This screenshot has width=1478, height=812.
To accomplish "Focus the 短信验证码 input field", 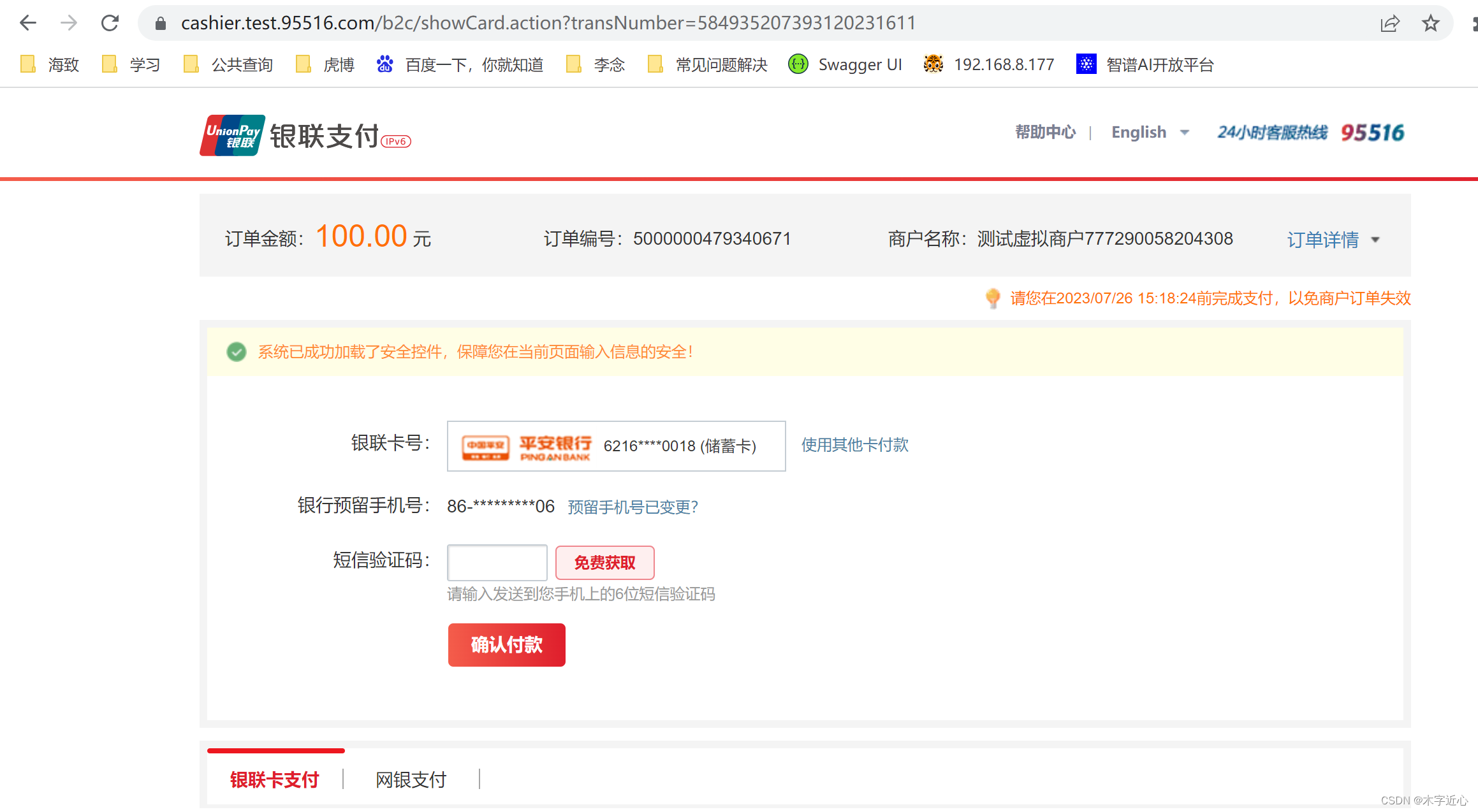I will 497,562.
